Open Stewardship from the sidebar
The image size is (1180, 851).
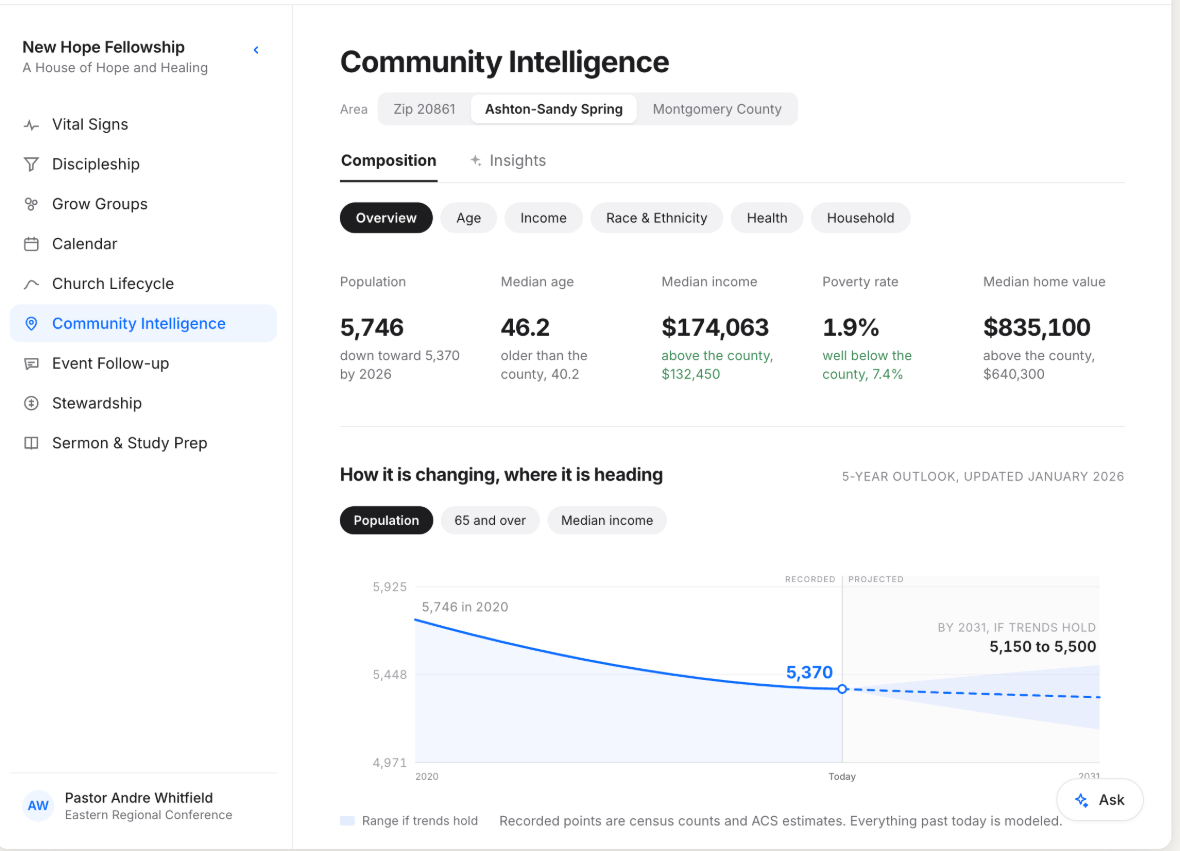pyautogui.click(x=143, y=403)
